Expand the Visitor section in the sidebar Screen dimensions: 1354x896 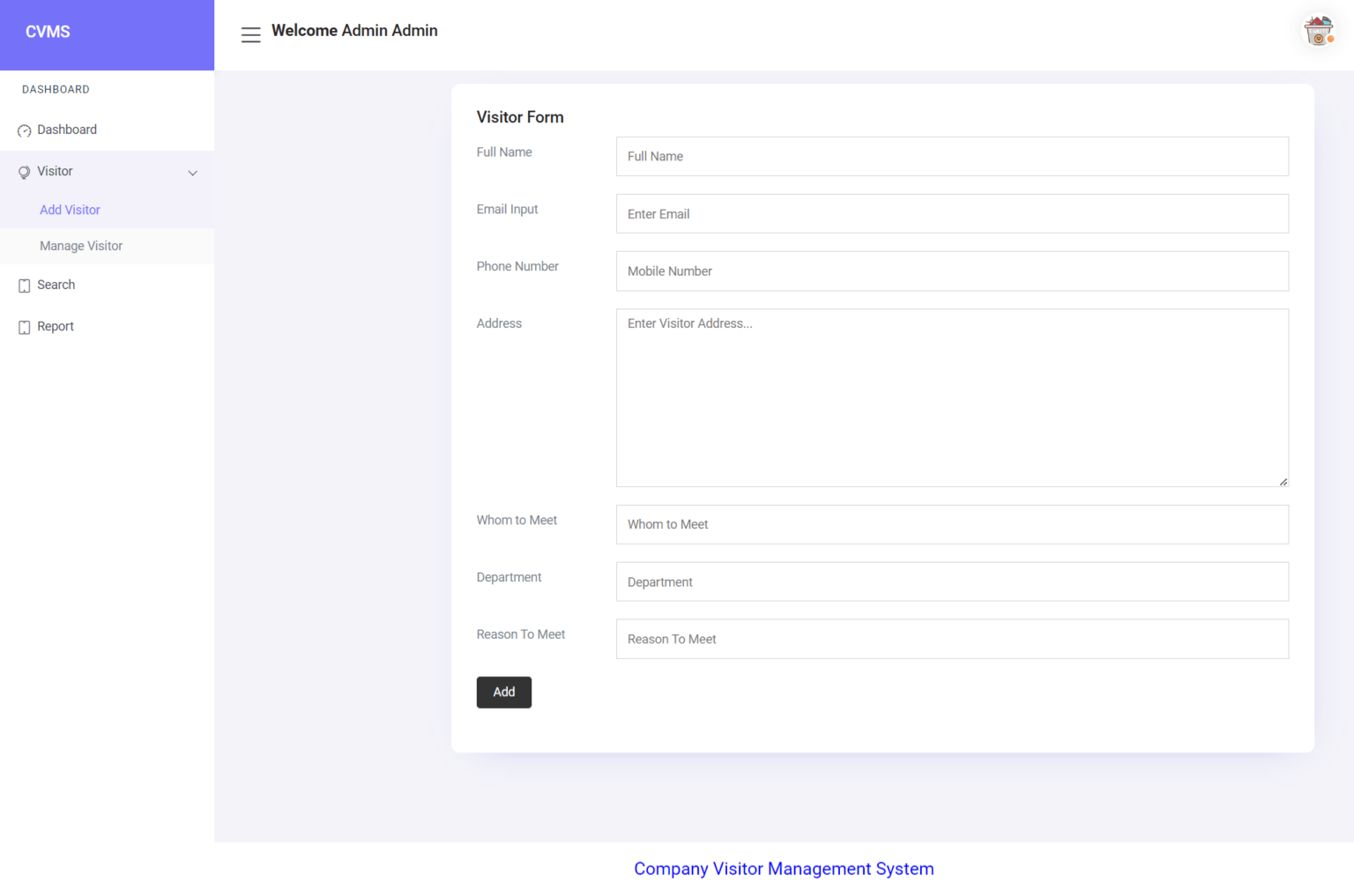point(55,171)
